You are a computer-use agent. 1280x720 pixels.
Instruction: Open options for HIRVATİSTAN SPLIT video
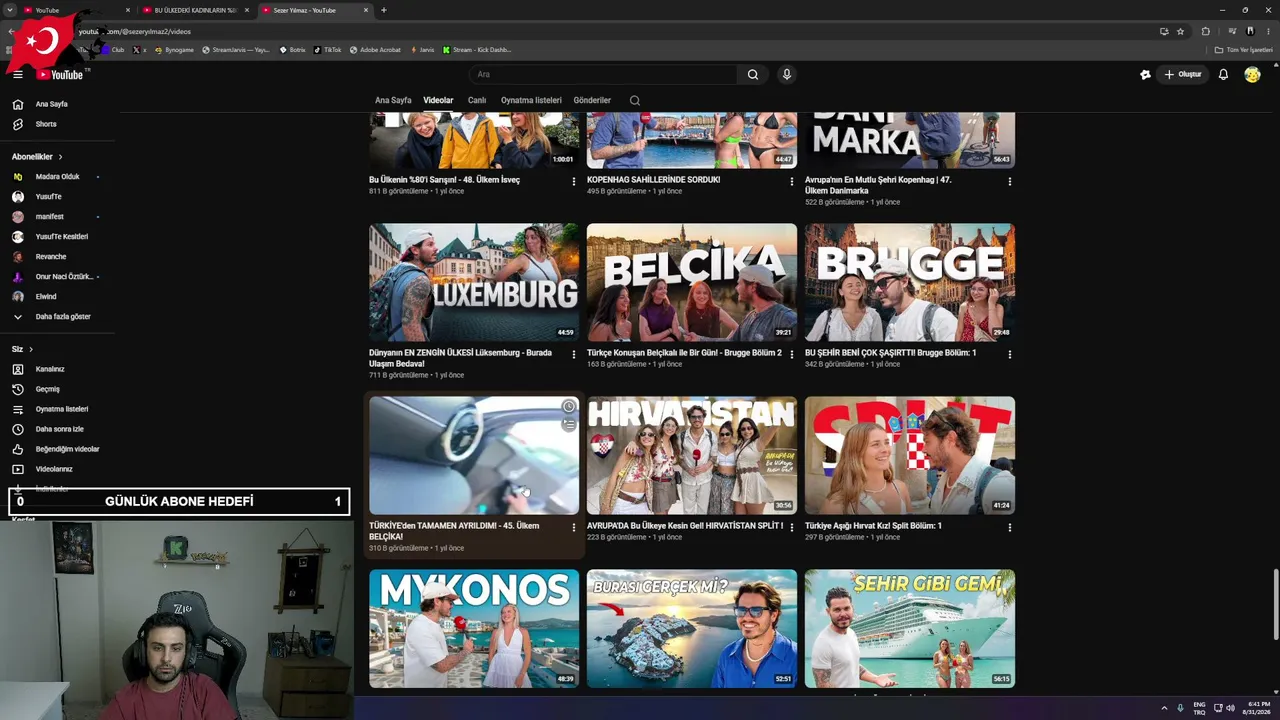click(x=792, y=527)
